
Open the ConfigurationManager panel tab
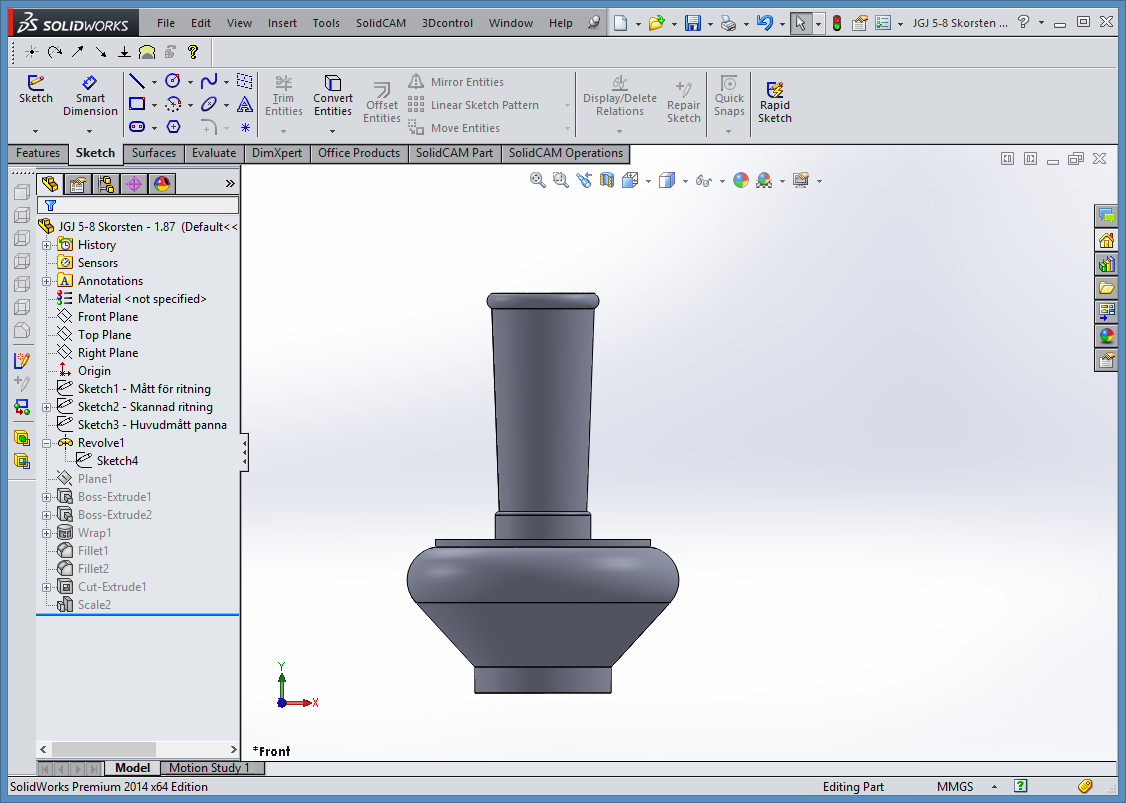(106, 185)
